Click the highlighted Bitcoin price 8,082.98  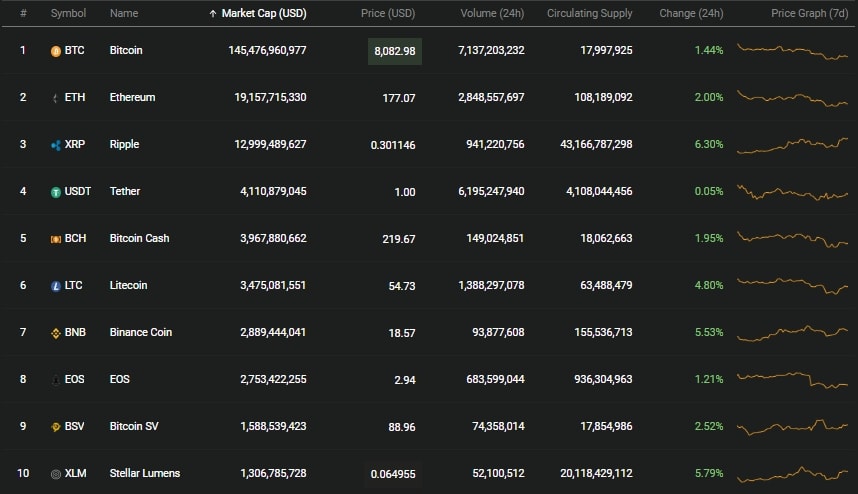395,51
